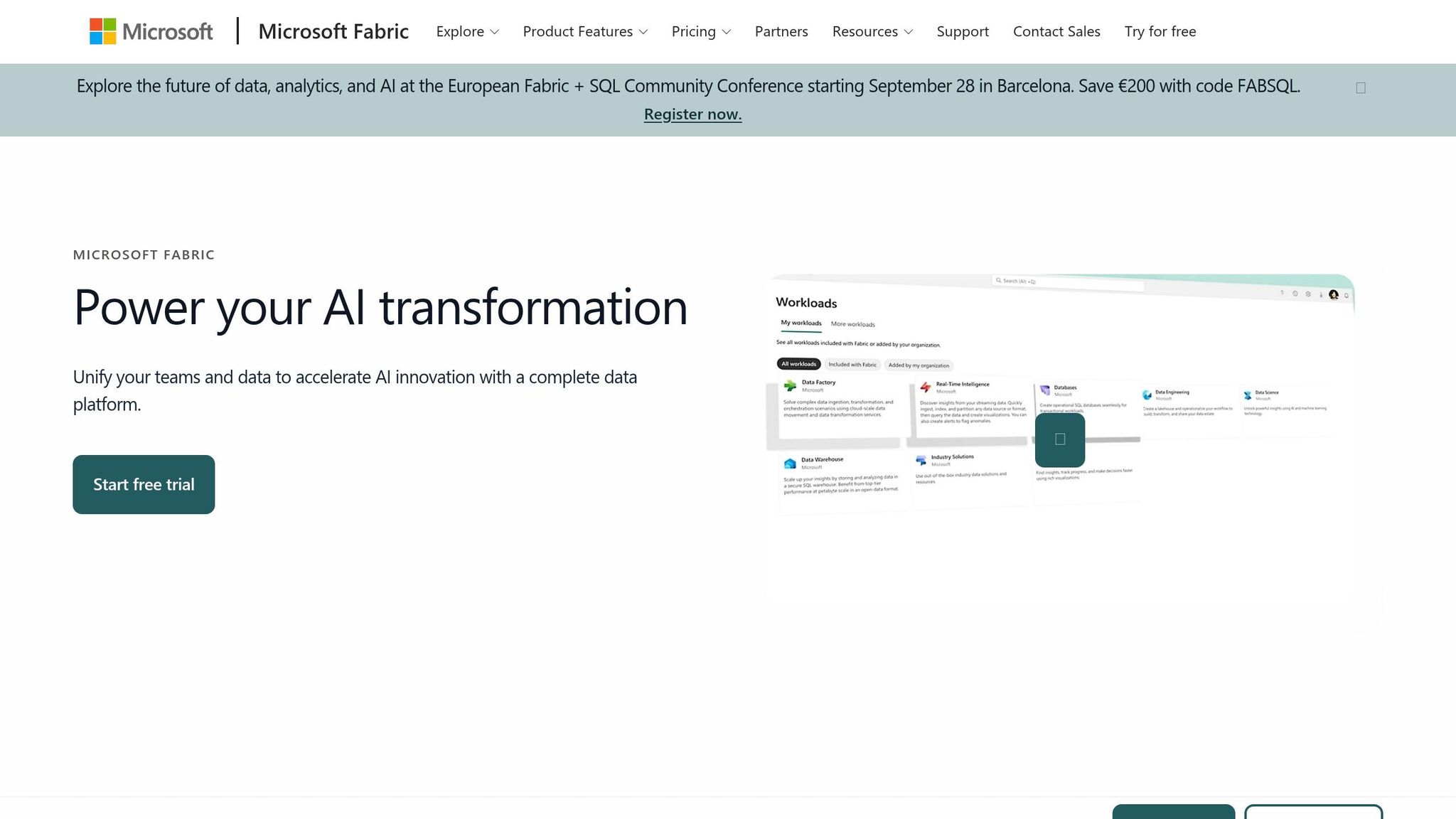Go to Contact Sales
Image resolution: width=1456 pixels, height=819 pixels.
(1056, 31)
